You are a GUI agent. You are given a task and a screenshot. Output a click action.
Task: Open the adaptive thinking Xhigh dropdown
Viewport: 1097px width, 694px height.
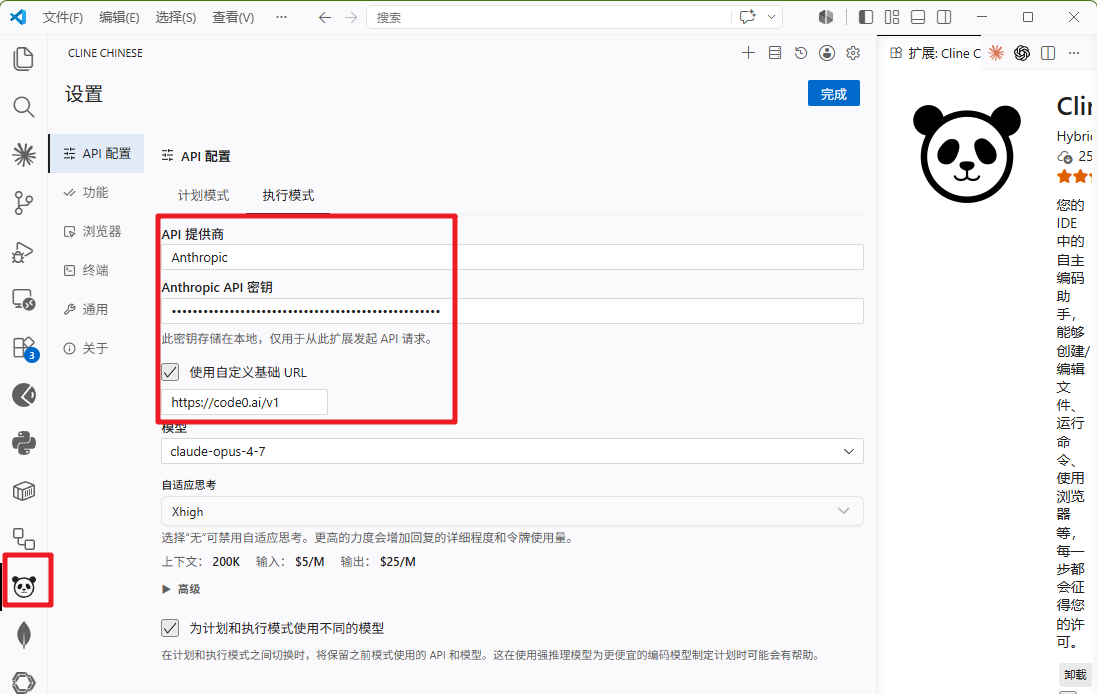(x=512, y=511)
